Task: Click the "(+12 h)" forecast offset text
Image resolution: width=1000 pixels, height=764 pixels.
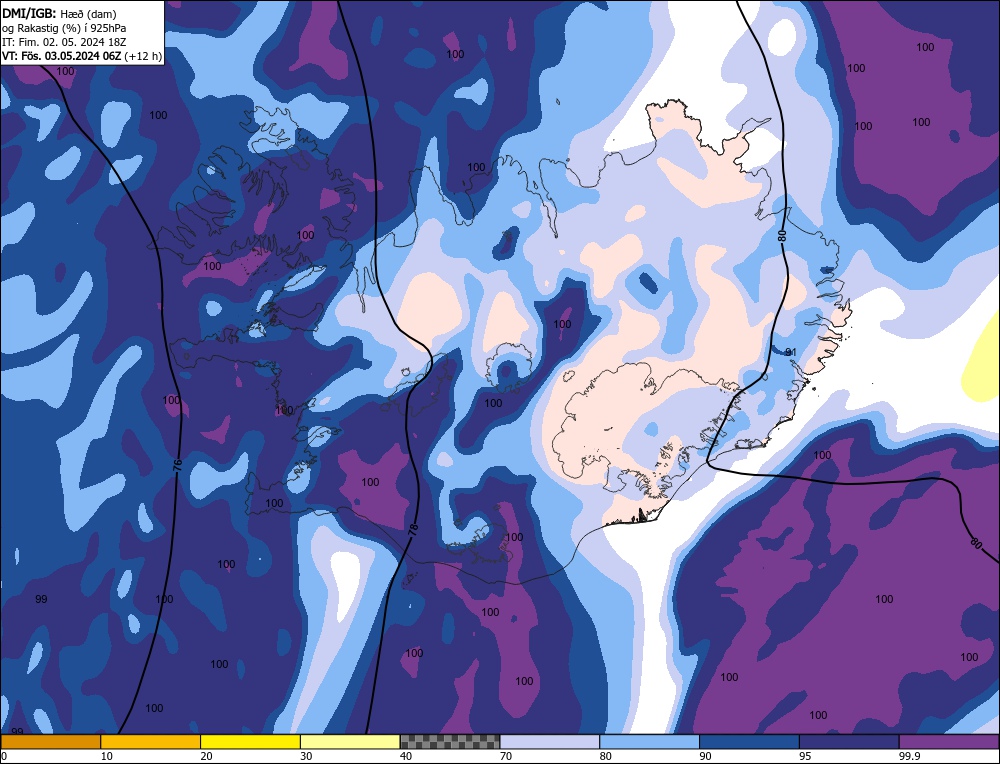Action: [x=143, y=56]
